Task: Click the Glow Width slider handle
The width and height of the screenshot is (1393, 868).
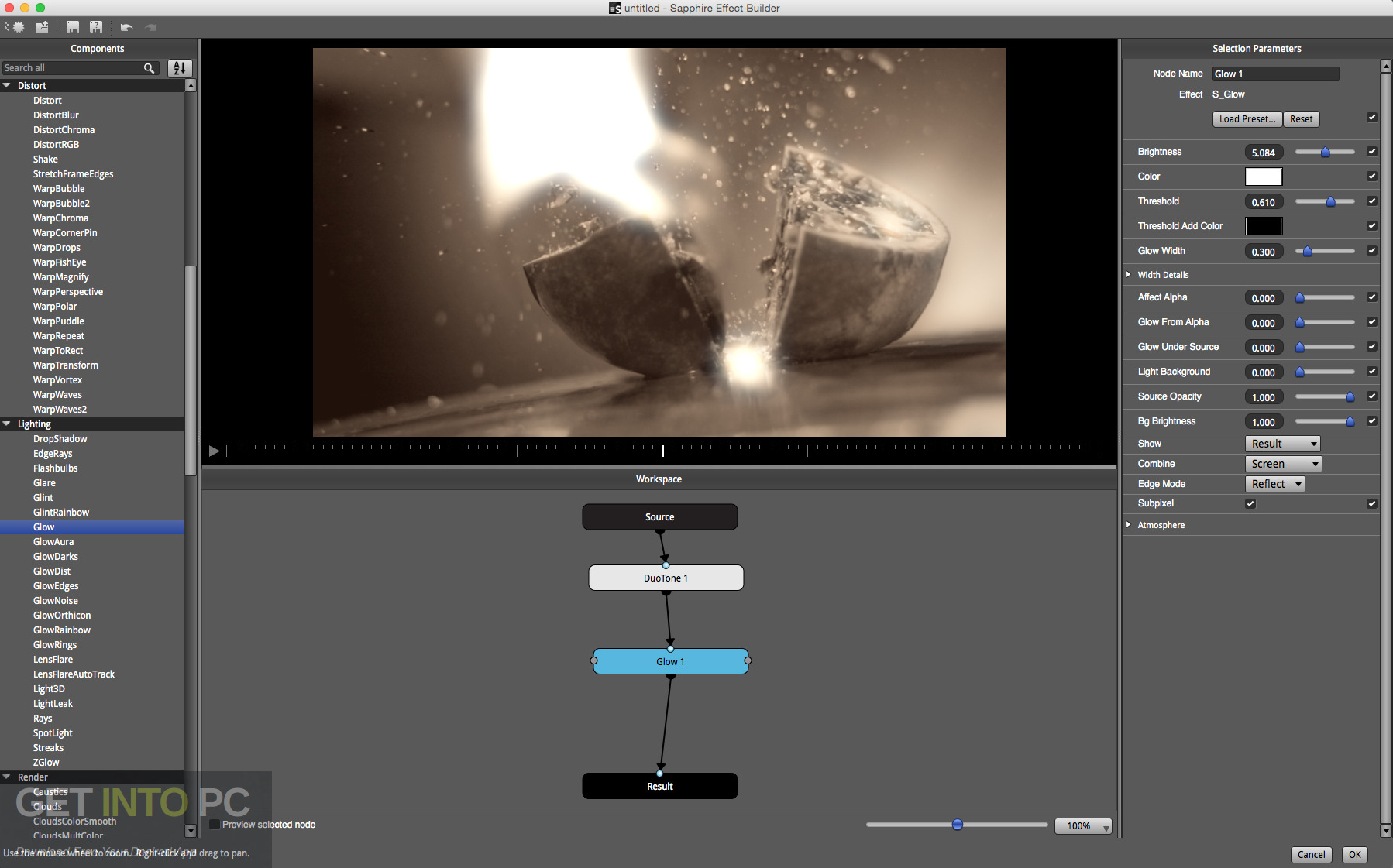Action: pos(1308,251)
